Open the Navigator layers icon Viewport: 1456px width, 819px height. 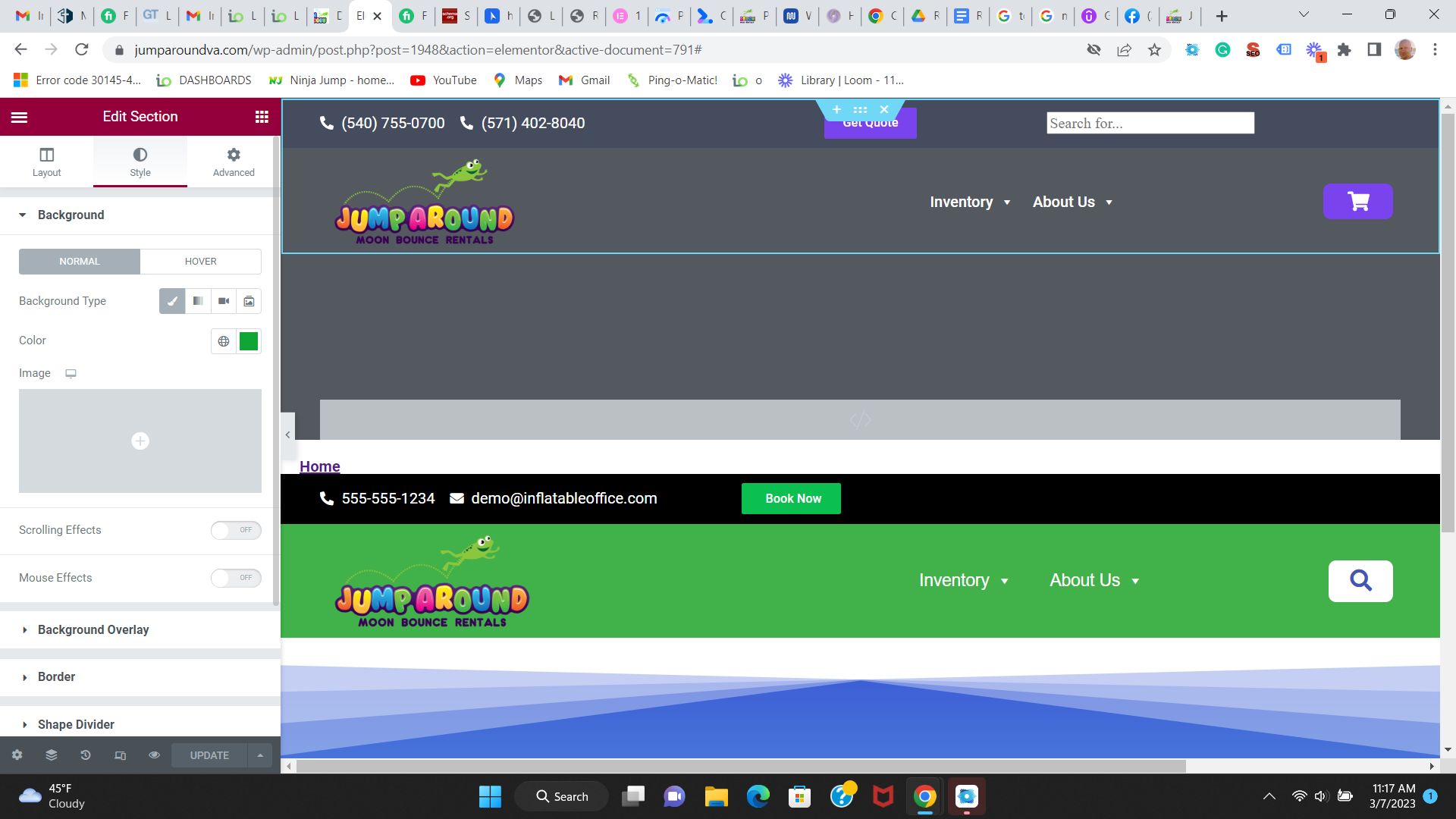coord(52,755)
